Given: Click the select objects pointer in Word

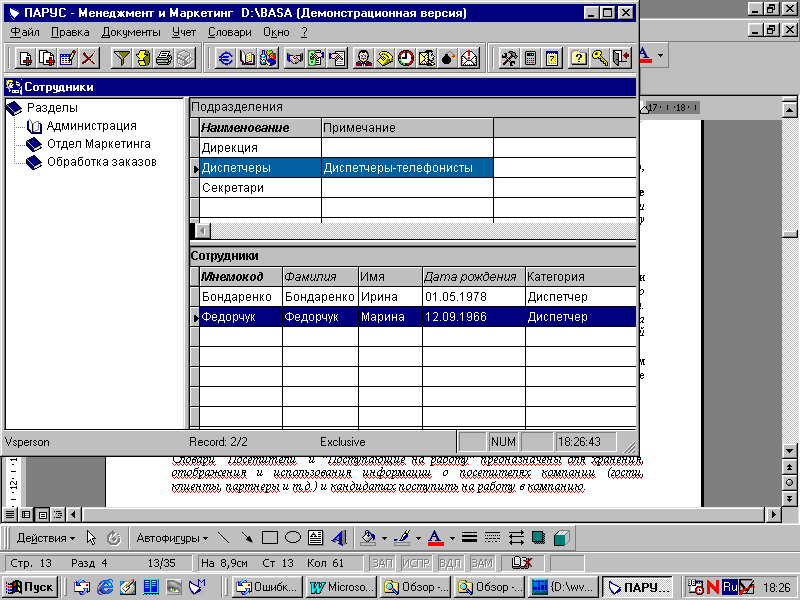Looking at the screenshot, I should [91, 538].
